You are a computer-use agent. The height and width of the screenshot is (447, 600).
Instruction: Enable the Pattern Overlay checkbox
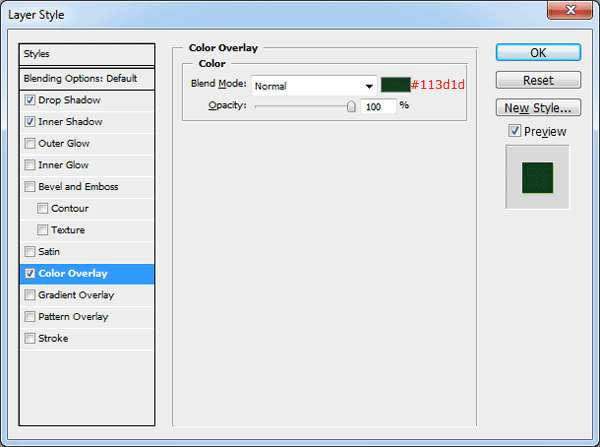click(x=30, y=317)
